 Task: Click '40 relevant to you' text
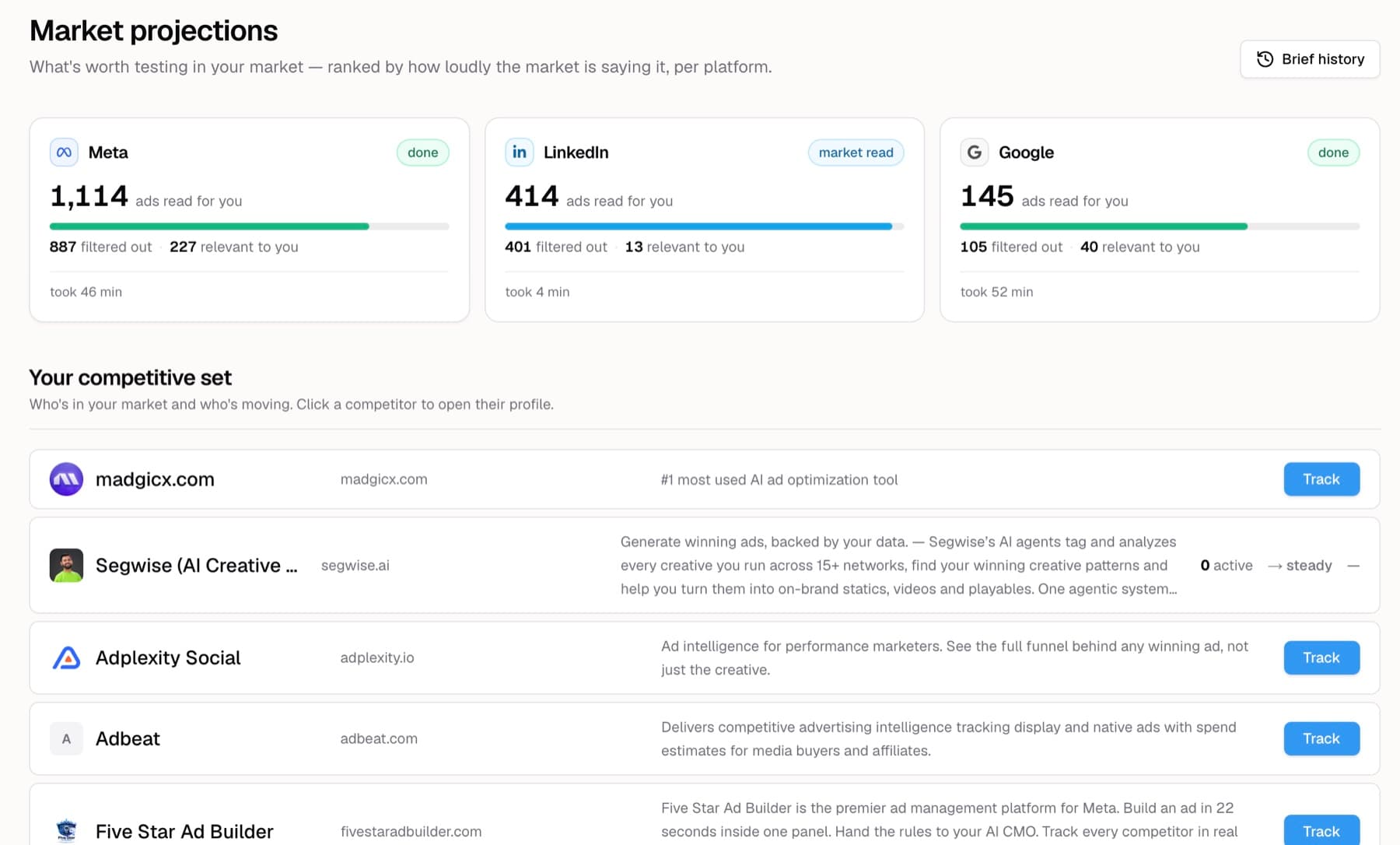tap(1140, 247)
